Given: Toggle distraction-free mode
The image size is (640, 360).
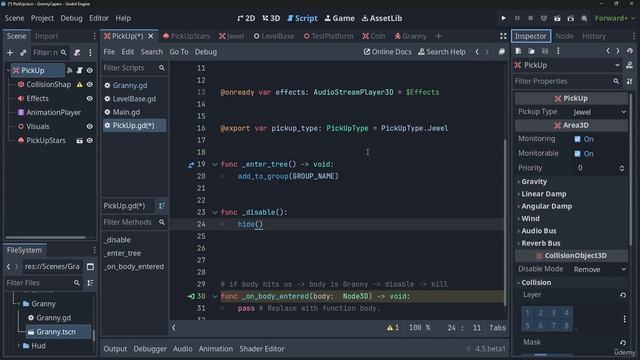Looking at the screenshot, I should [x=503, y=36].
